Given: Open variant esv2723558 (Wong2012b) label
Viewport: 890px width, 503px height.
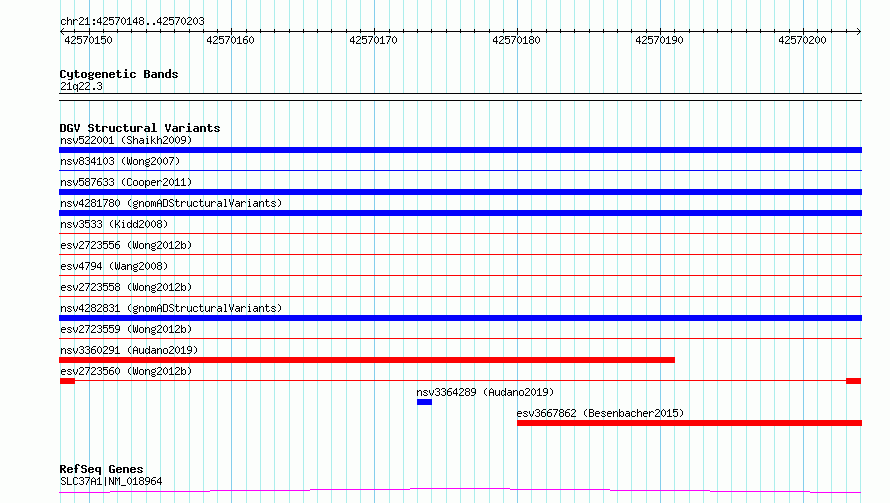Looking at the screenshot, I should click(x=126, y=287).
